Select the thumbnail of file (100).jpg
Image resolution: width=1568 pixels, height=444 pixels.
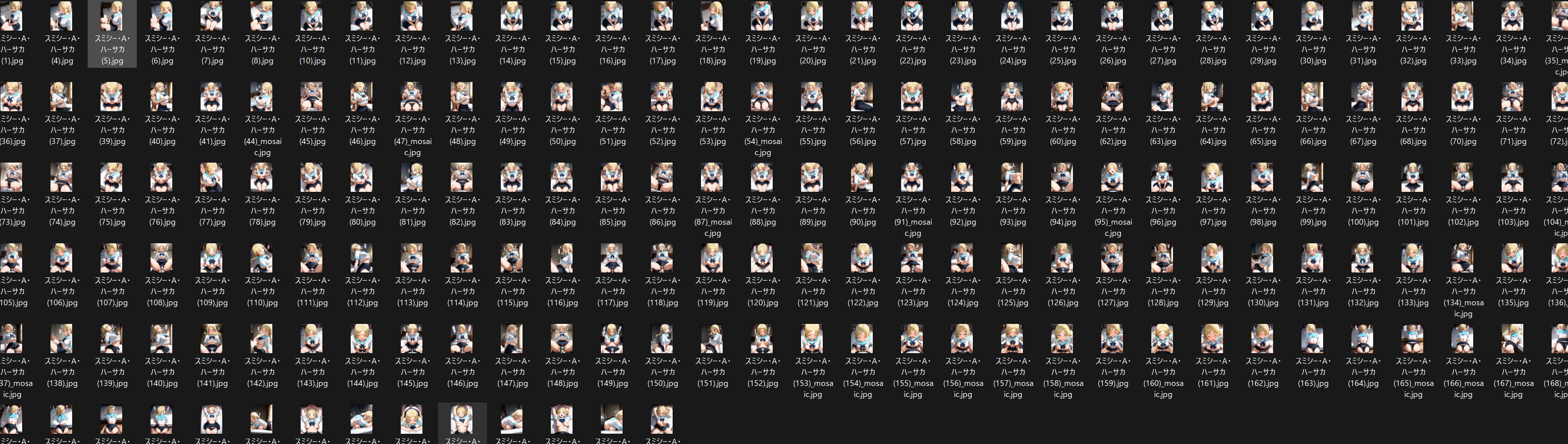1362,177
